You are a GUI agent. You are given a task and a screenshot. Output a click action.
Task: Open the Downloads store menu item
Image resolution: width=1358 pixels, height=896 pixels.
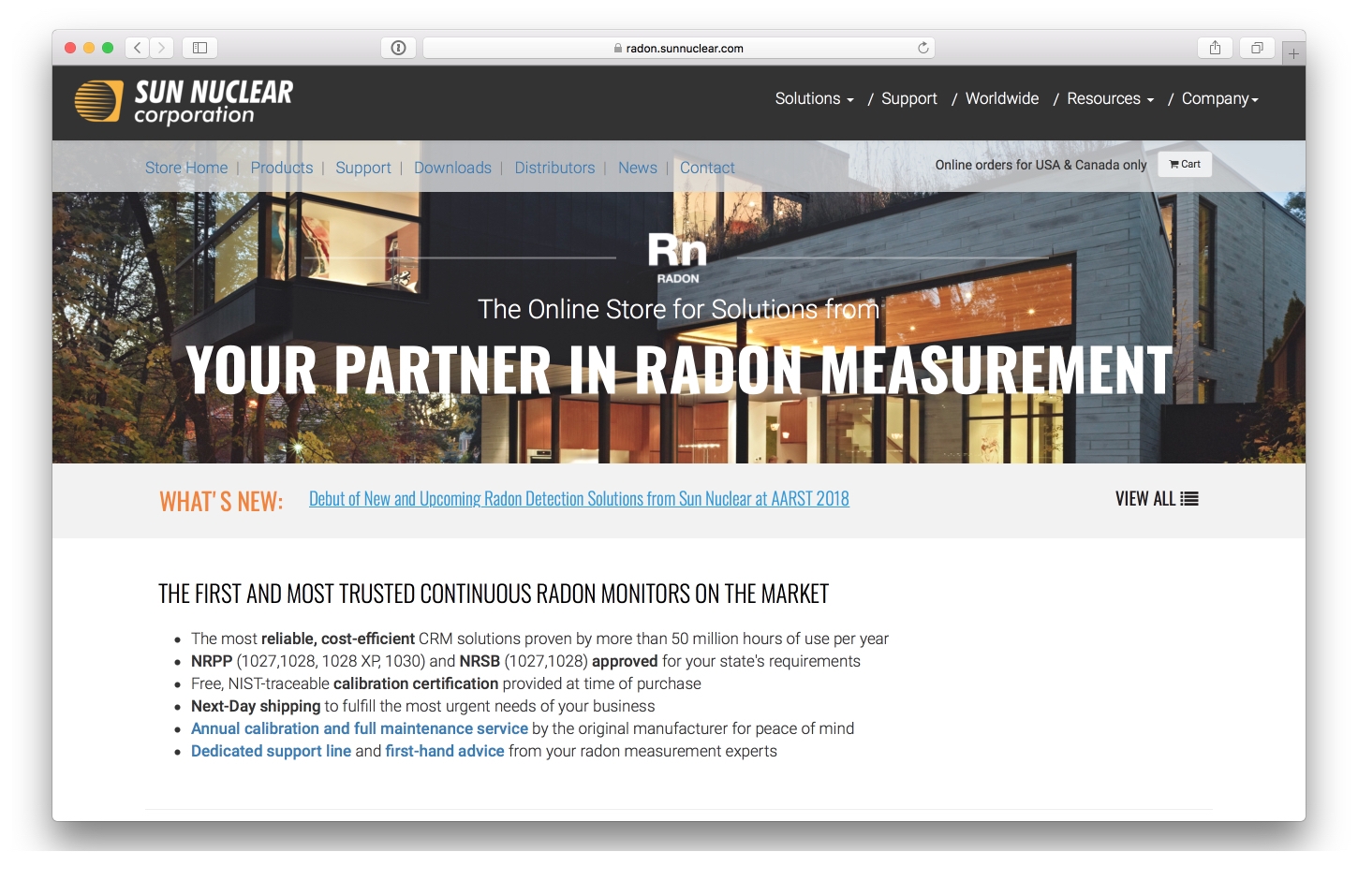point(452,168)
